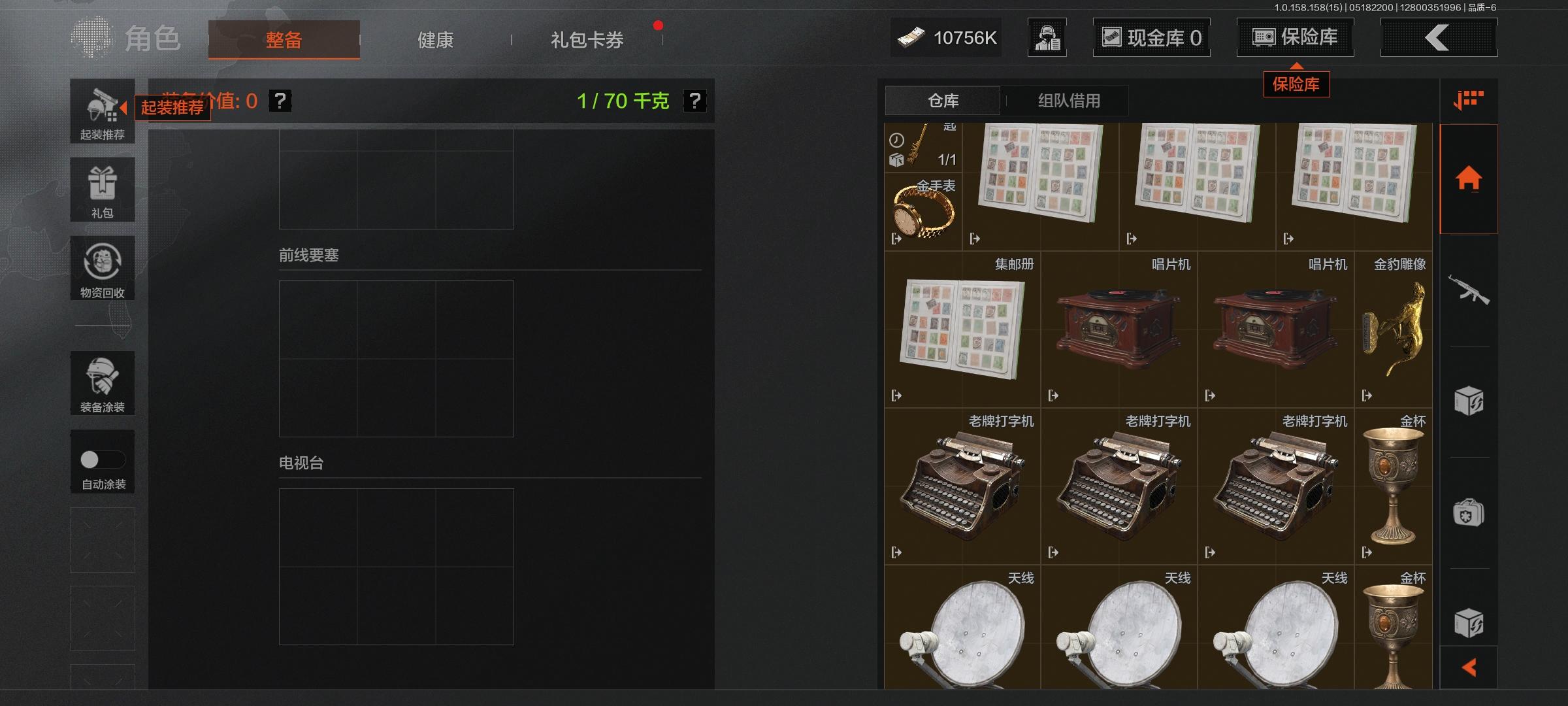Go back using the top-right arrow
Image resolution: width=1568 pixels, height=706 pixels.
tap(1439, 37)
